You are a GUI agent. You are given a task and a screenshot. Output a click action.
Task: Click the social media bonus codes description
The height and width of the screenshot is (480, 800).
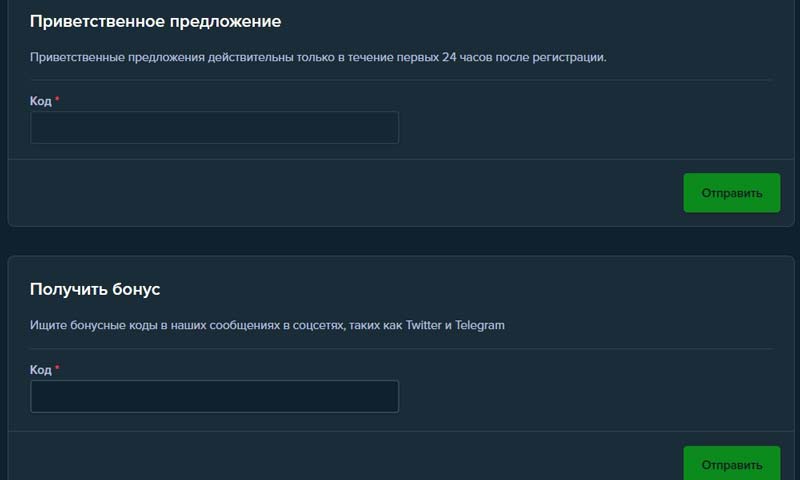267,325
